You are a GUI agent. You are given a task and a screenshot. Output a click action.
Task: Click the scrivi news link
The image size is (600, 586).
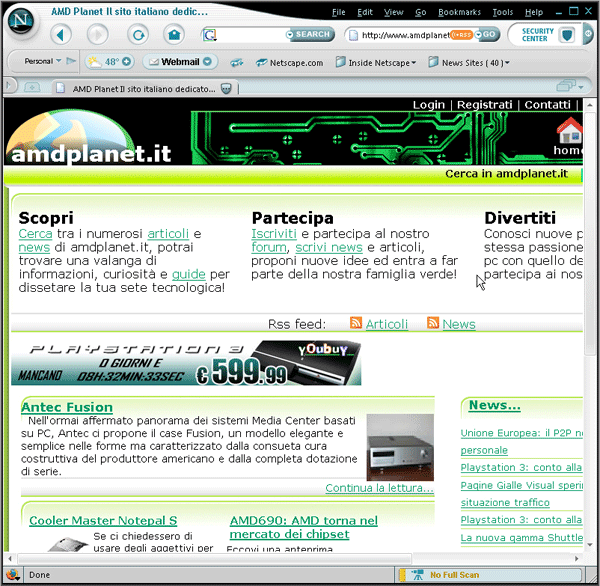click(329, 247)
